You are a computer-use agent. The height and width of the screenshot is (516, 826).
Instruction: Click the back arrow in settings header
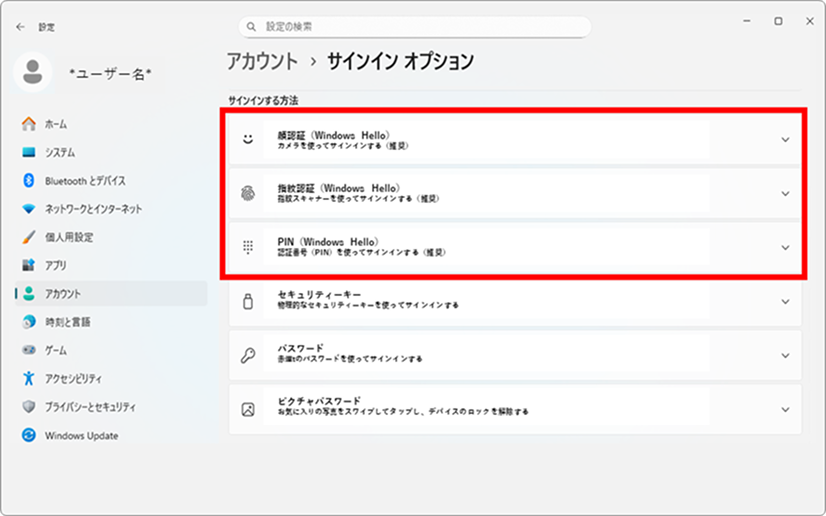pyautogui.click(x=20, y=27)
